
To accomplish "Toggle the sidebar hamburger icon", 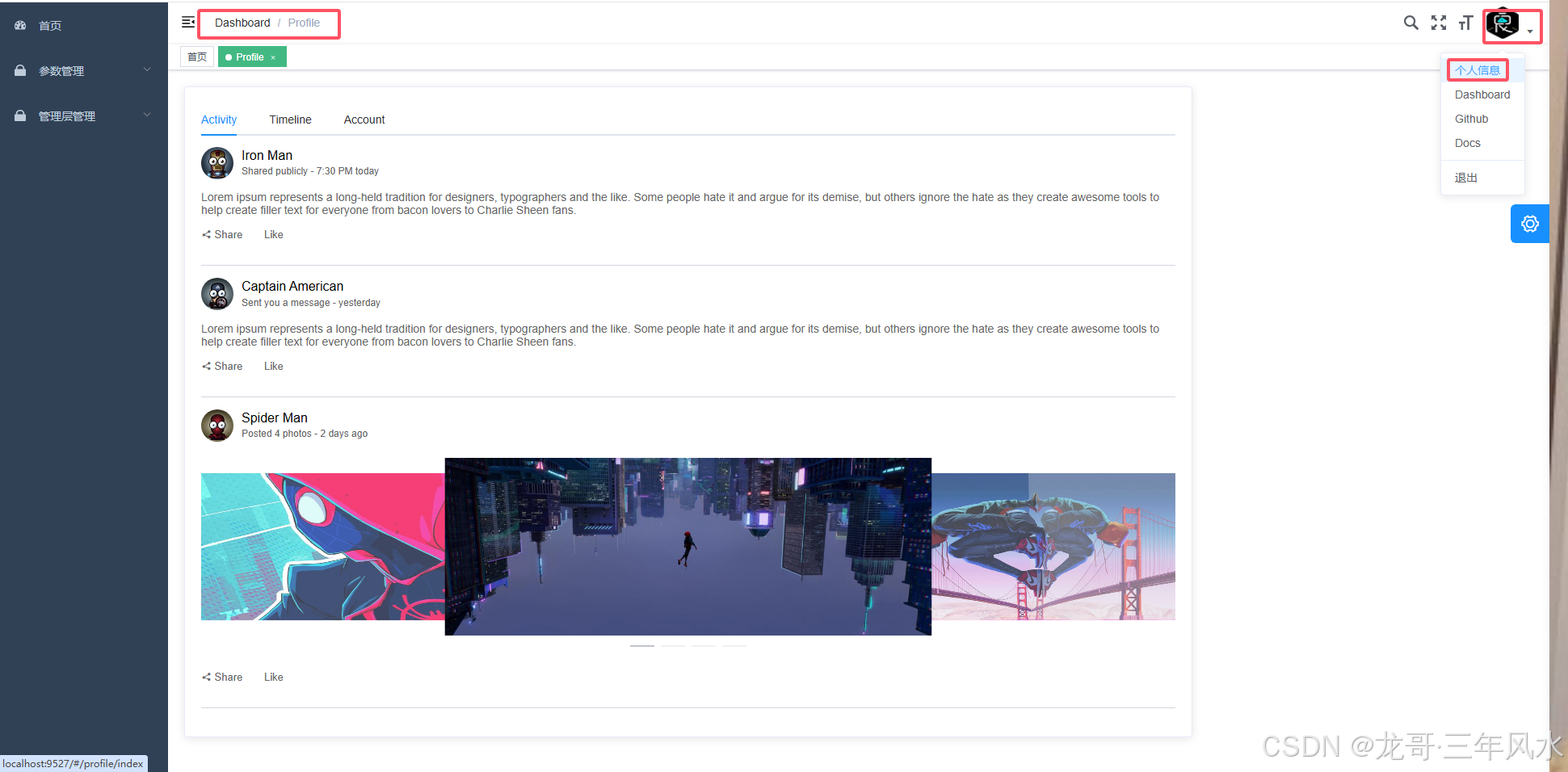I will pos(187,23).
